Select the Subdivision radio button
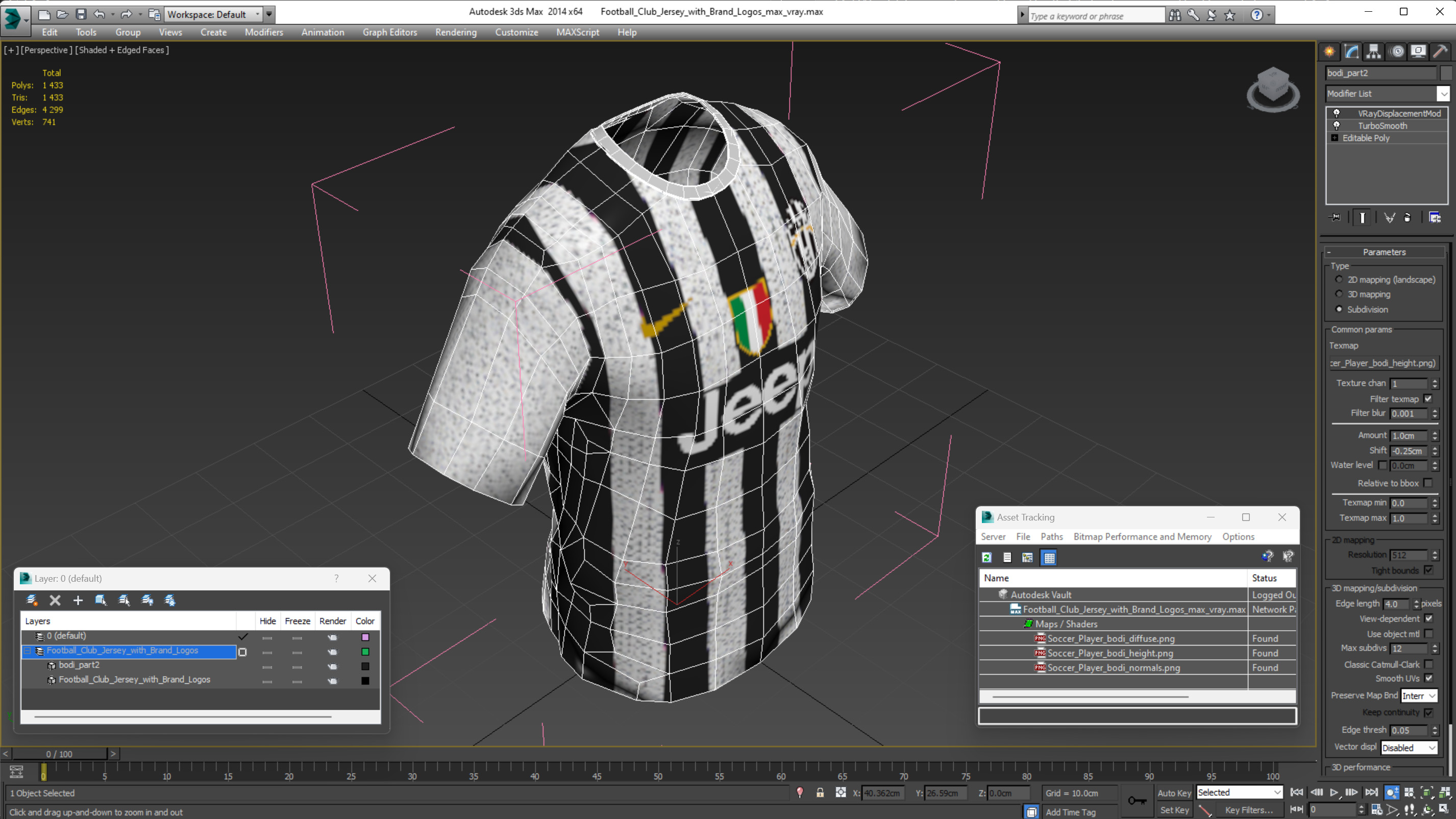The height and width of the screenshot is (819, 1456). pos(1339,309)
